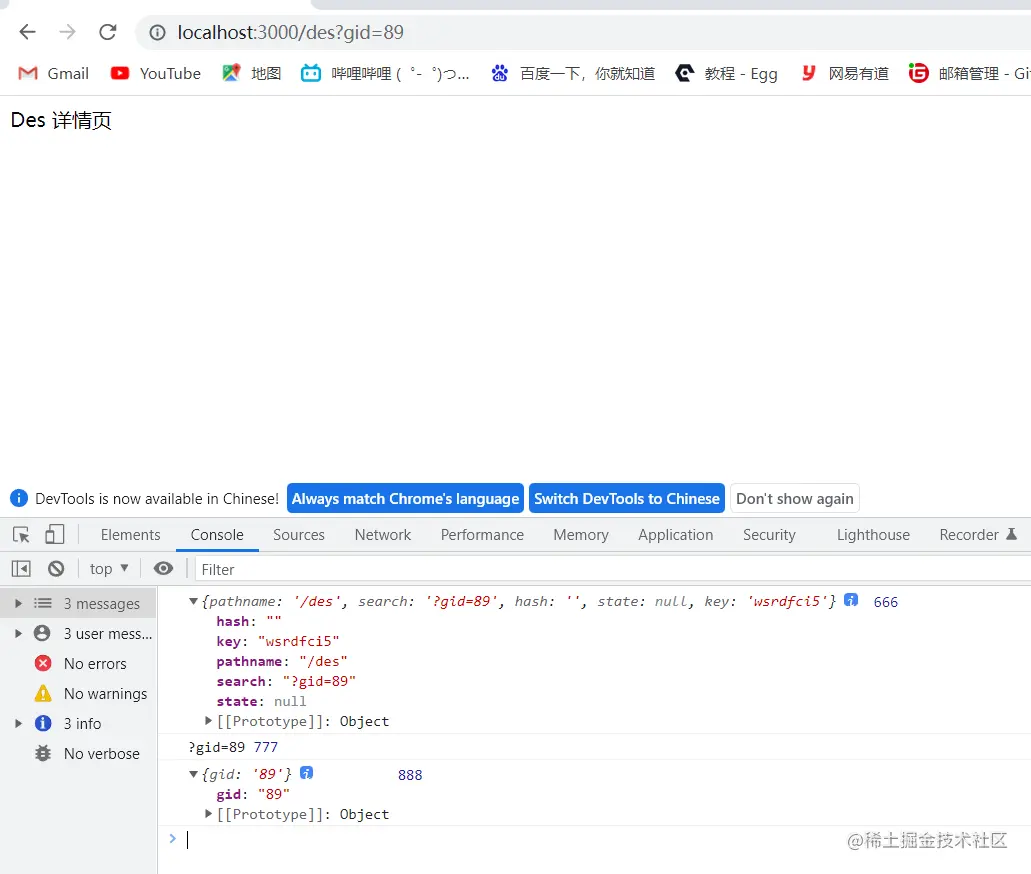The height and width of the screenshot is (874, 1031).
Task: Click Always match Chrome's language button
Action: [405, 498]
